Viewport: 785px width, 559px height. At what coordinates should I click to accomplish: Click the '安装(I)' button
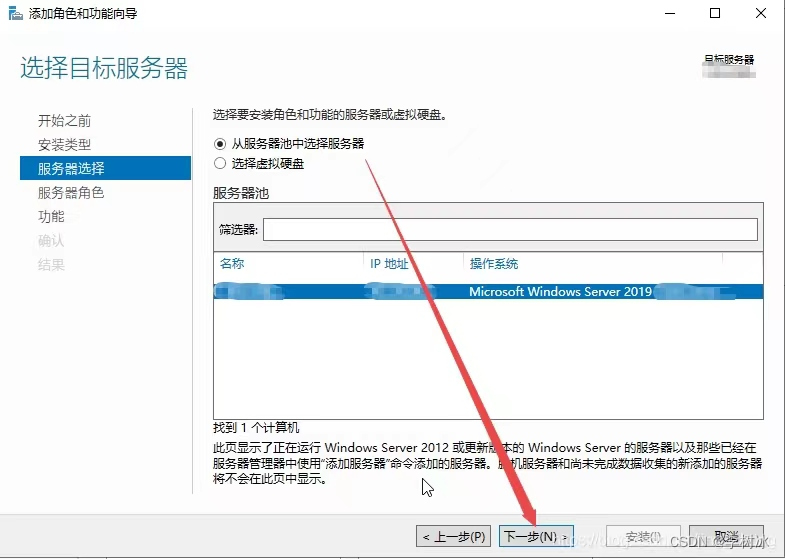[643, 537]
